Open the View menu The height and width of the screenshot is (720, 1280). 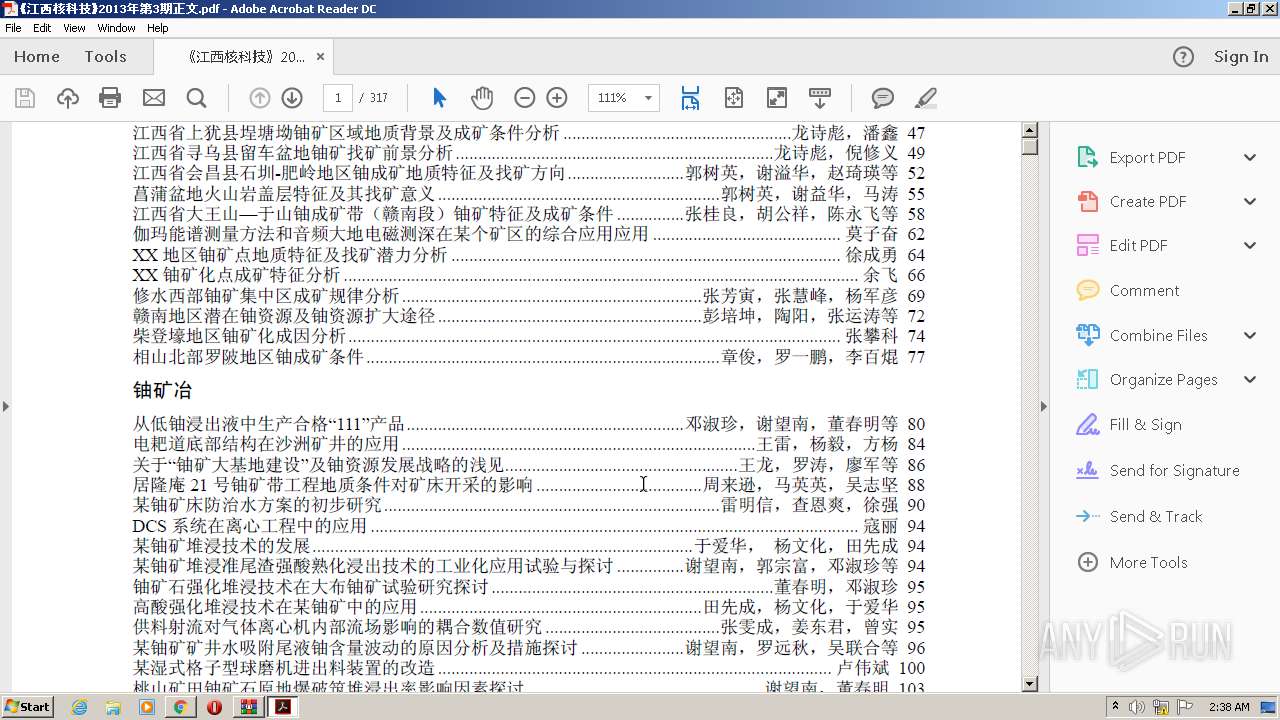(74, 28)
